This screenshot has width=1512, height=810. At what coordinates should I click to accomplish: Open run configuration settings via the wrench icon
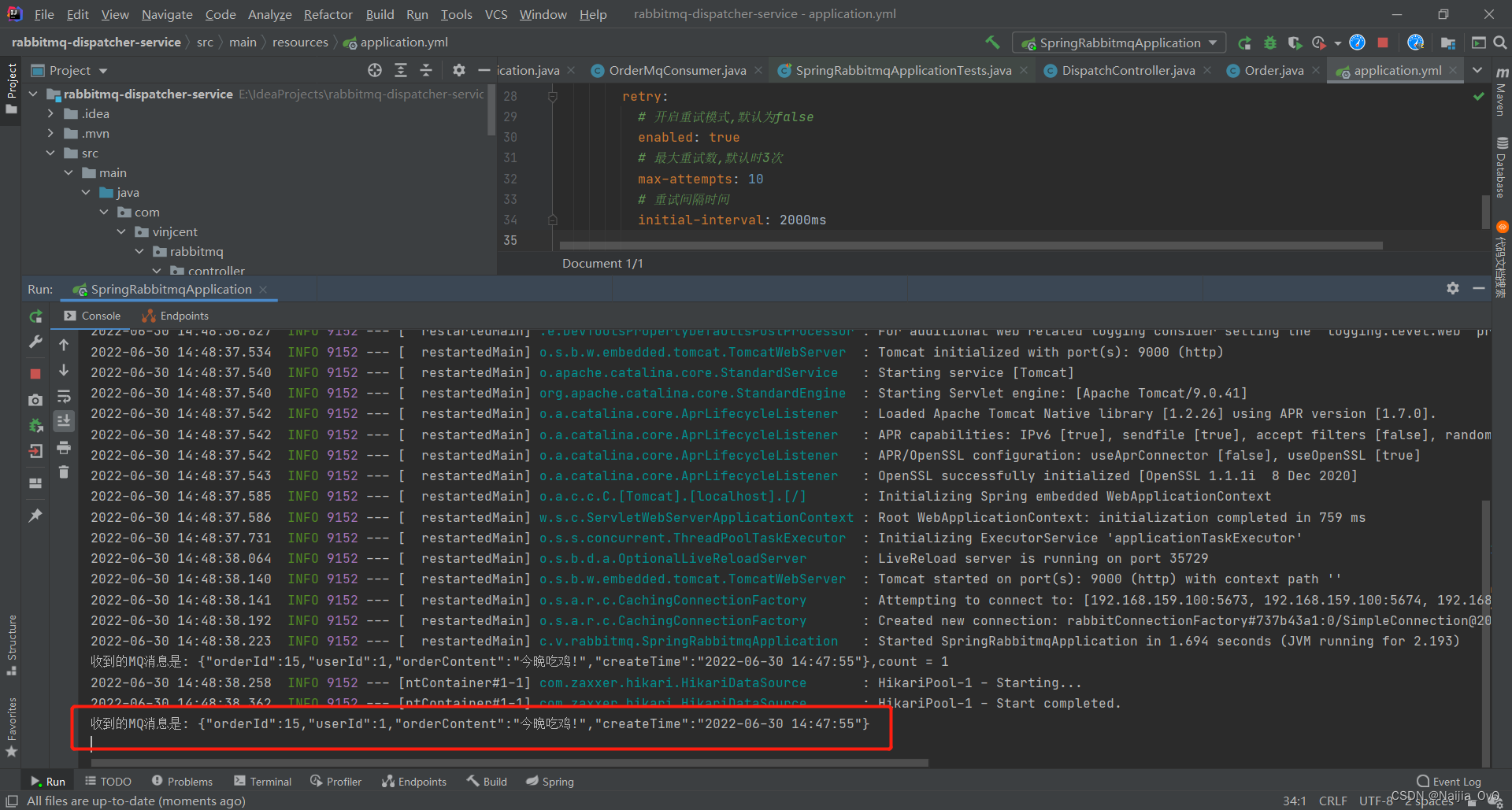pyautogui.click(x=35, y=342)
